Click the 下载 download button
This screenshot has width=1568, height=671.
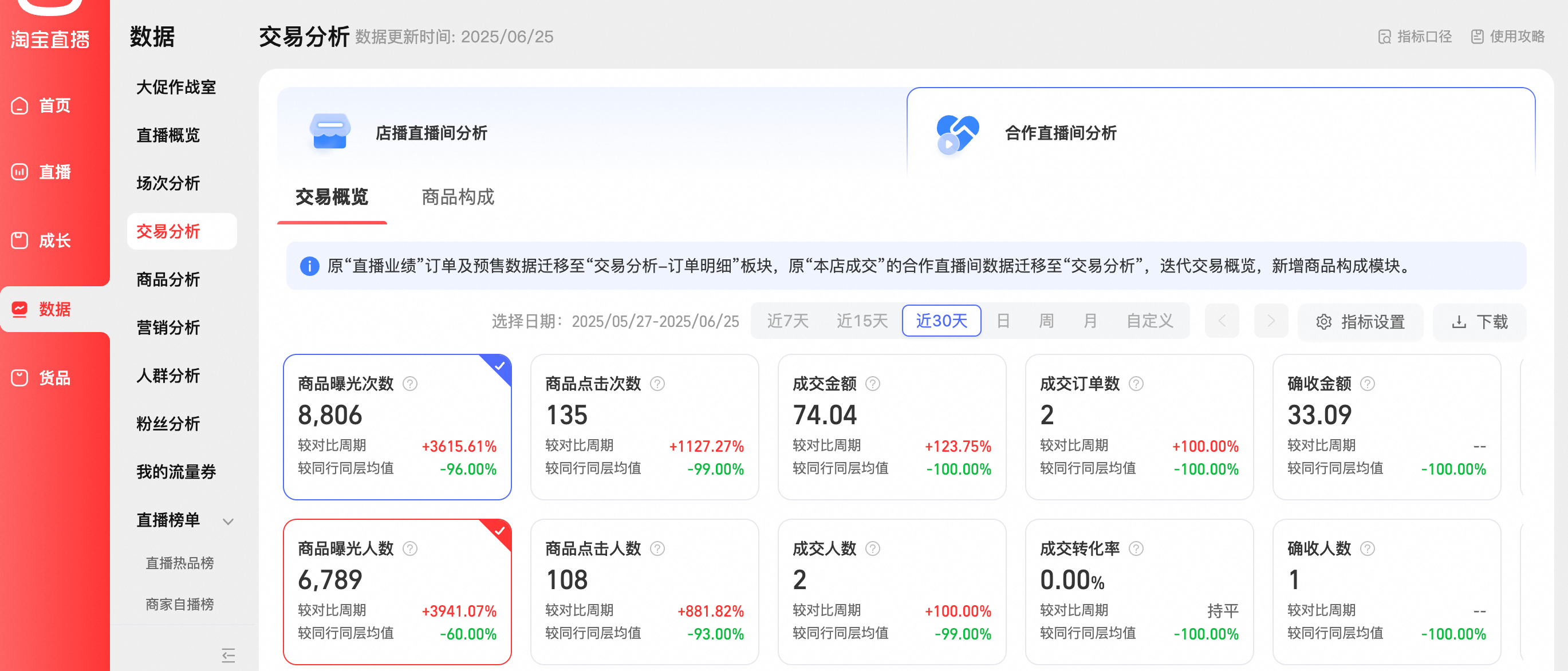1480,322
